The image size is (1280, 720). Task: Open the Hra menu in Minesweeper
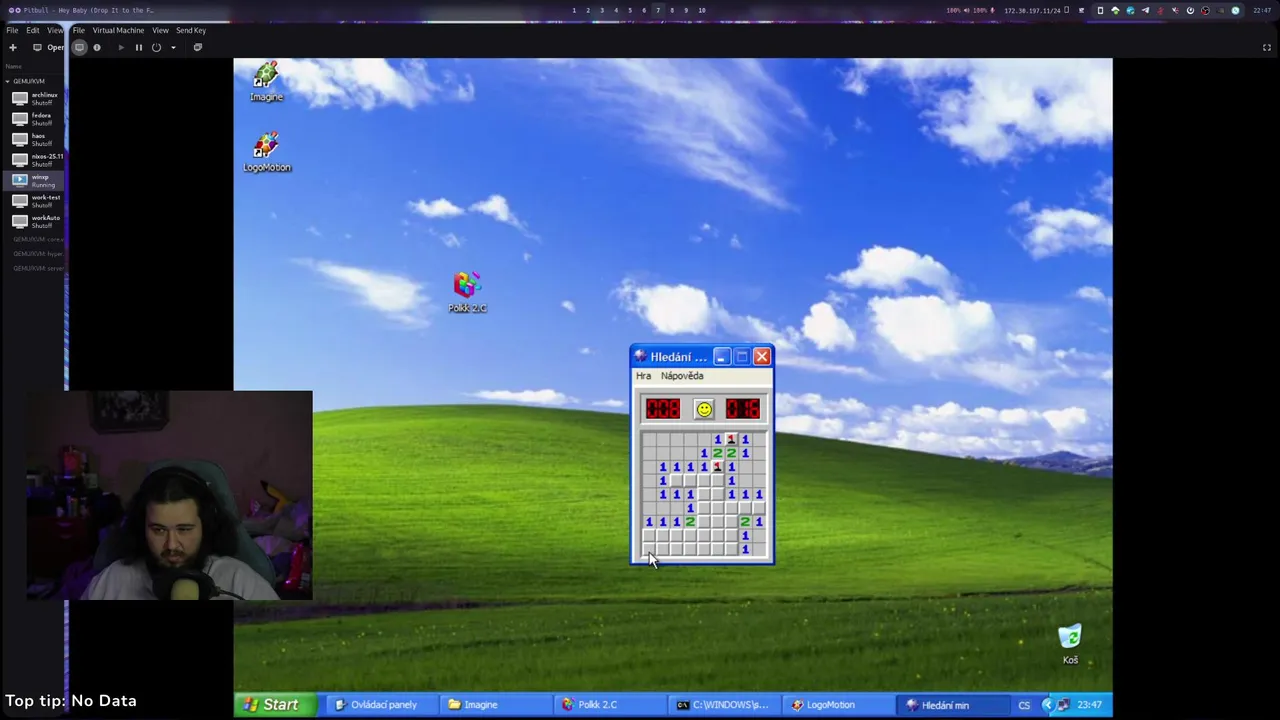(643, 376)
